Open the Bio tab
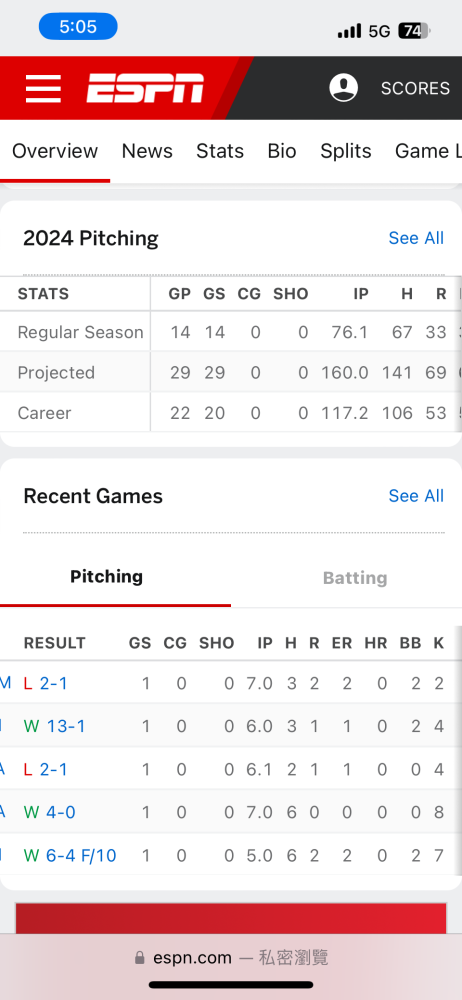Image resolution: width=462 pixels, height=1000 pixels. [x=282, y=151]
